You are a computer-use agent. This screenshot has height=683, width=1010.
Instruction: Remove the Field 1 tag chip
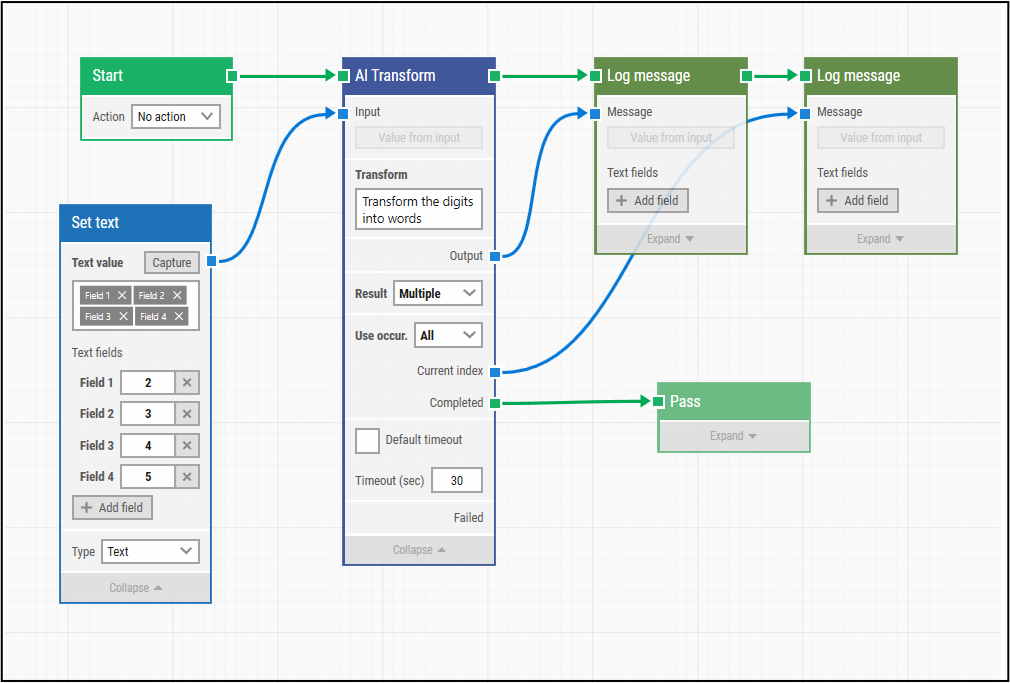(x=122, y=295)
